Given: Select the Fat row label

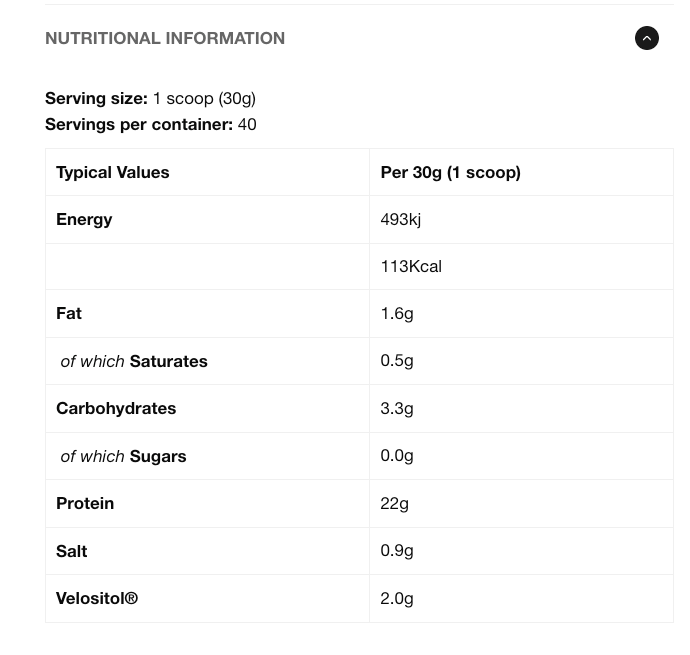Looking at the screenshot, I should tap(69, 313).
